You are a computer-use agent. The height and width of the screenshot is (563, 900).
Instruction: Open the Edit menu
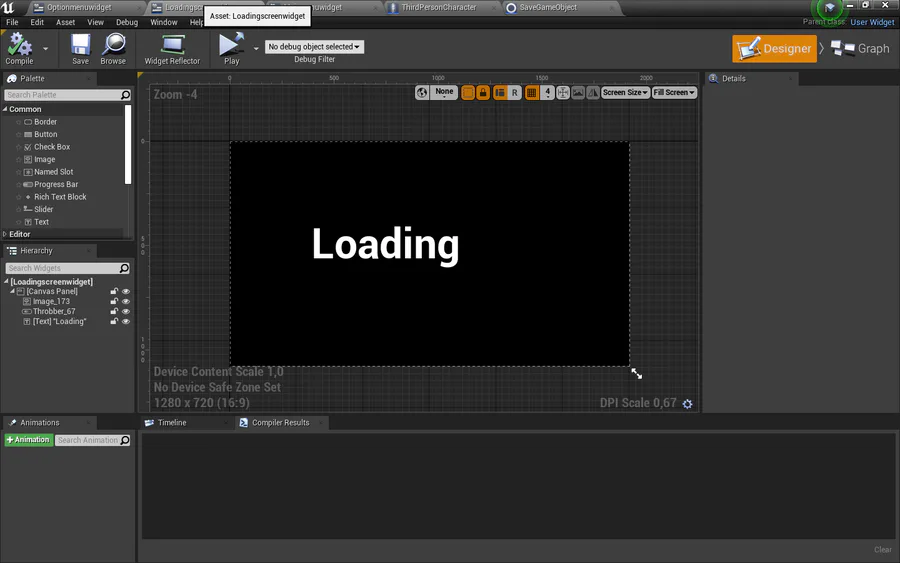tap(37, 22)
